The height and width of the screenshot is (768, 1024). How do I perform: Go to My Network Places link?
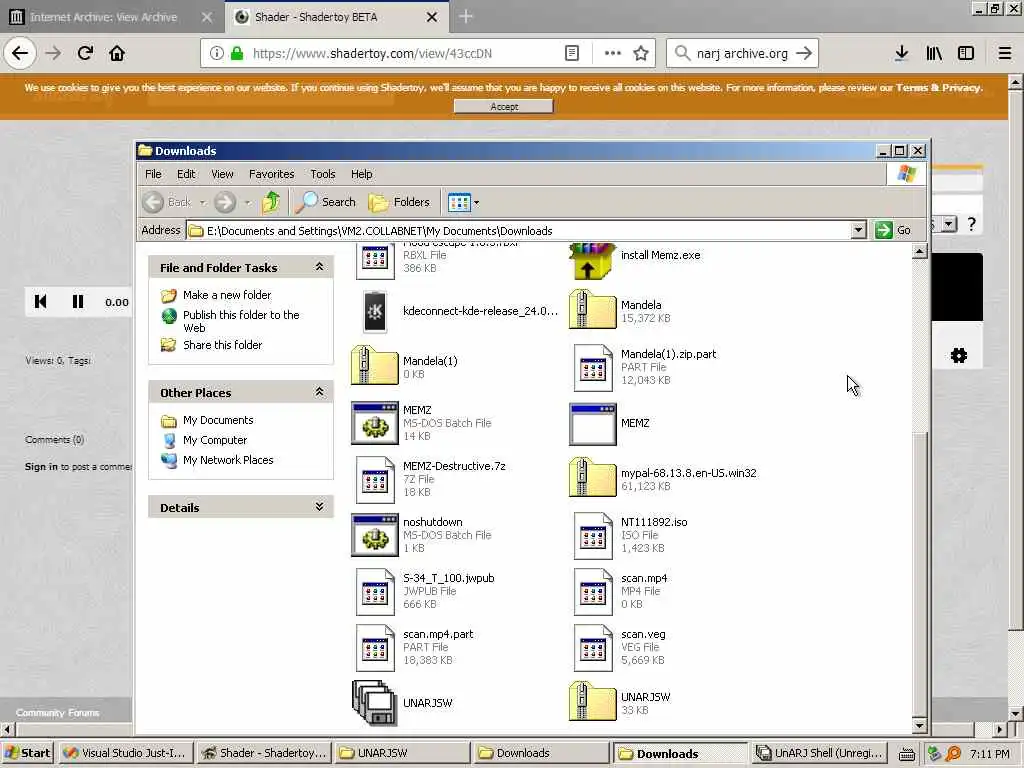[x=228, y=460]
